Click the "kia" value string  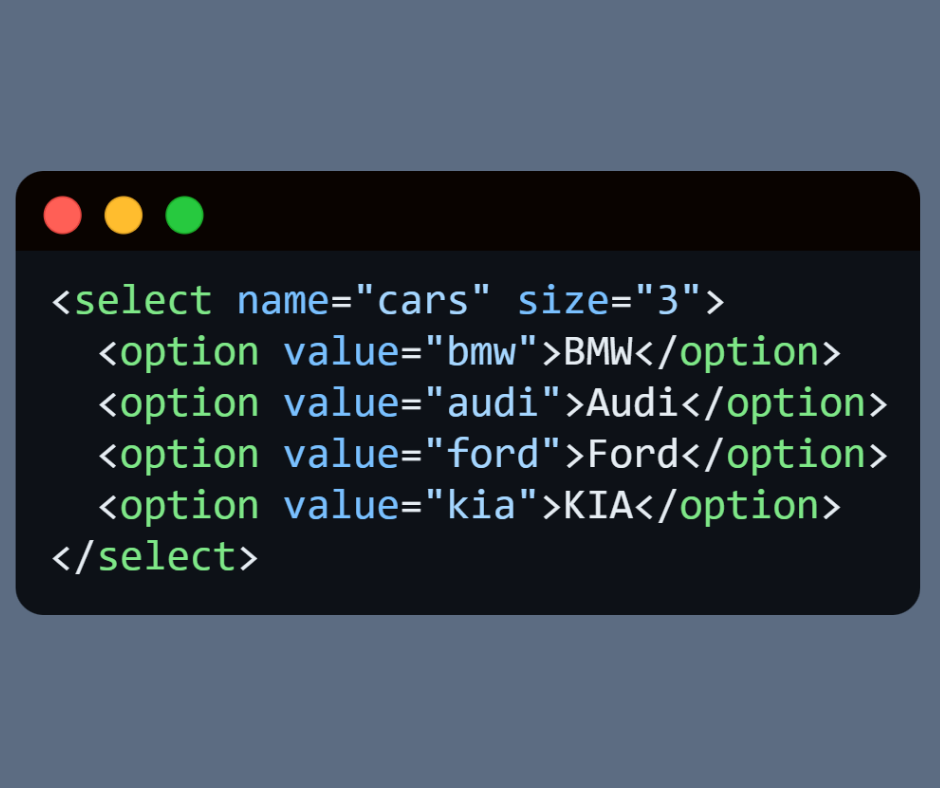(x=482, y=505)
